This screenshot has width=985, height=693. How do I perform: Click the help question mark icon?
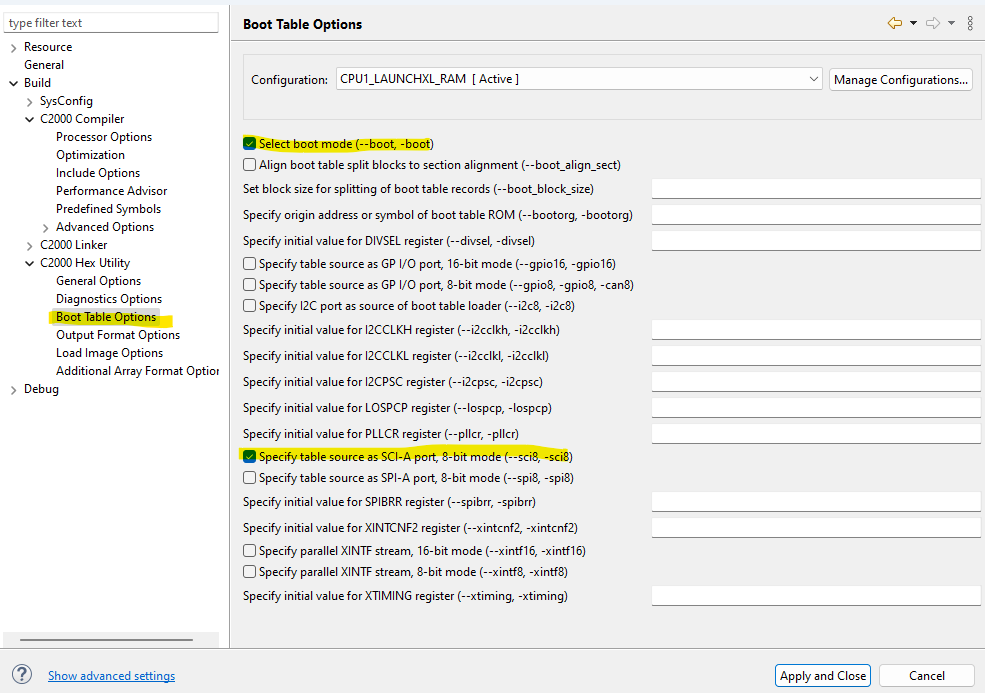tap(22, 676)
